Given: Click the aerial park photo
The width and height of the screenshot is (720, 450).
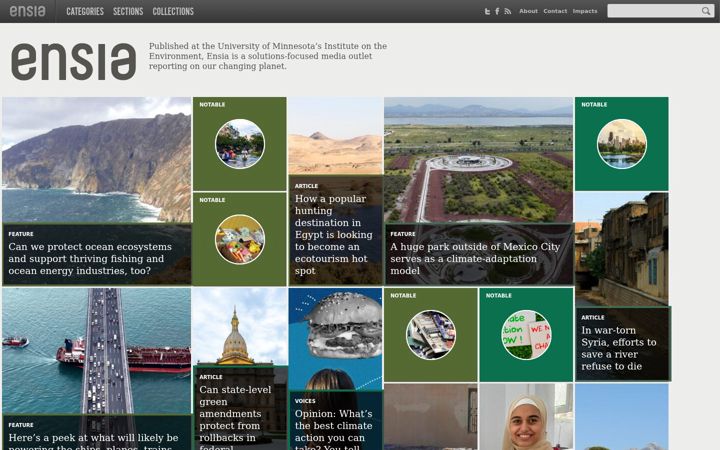Looking at the screenshot, I should point(479,160).
